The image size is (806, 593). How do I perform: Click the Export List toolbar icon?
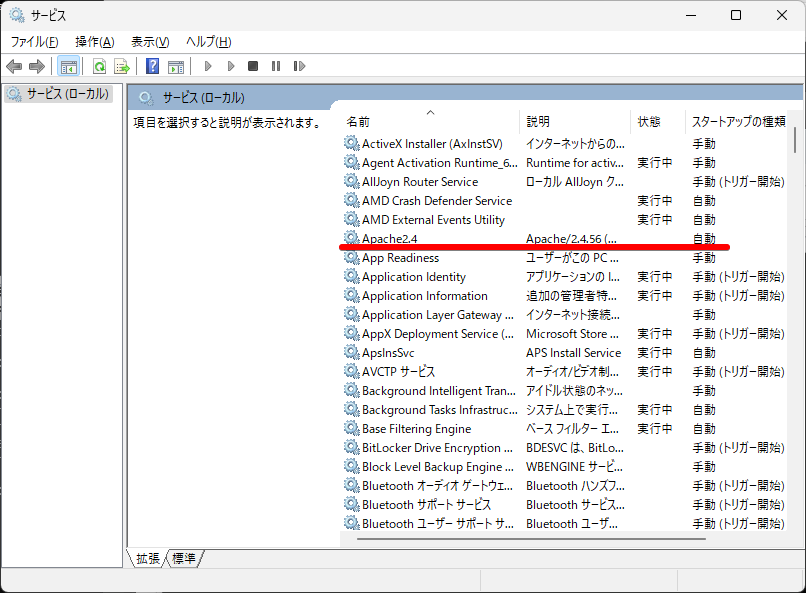pos(122,66)
